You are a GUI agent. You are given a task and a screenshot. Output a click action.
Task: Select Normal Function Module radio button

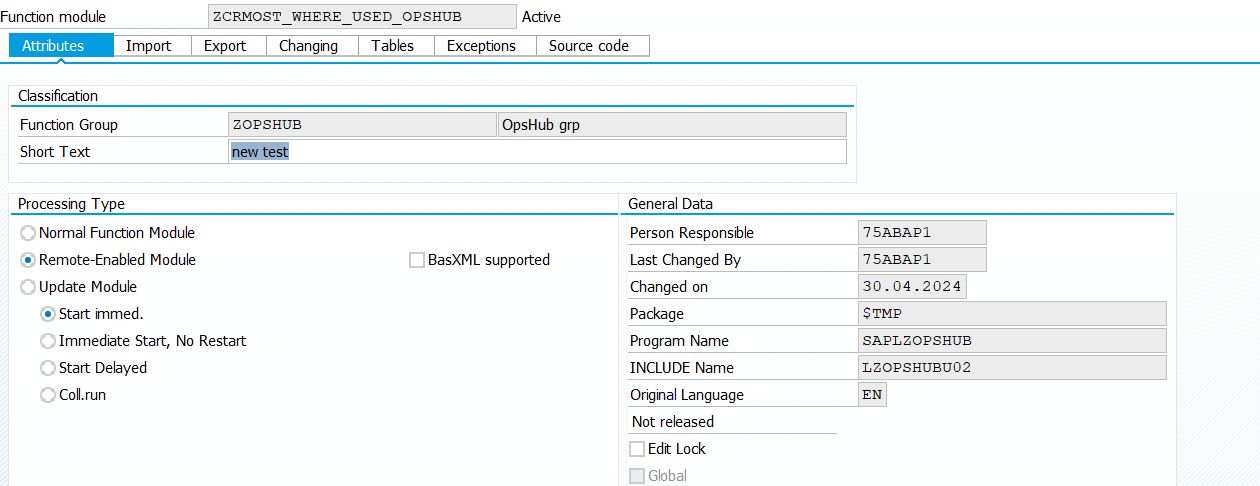28,233
